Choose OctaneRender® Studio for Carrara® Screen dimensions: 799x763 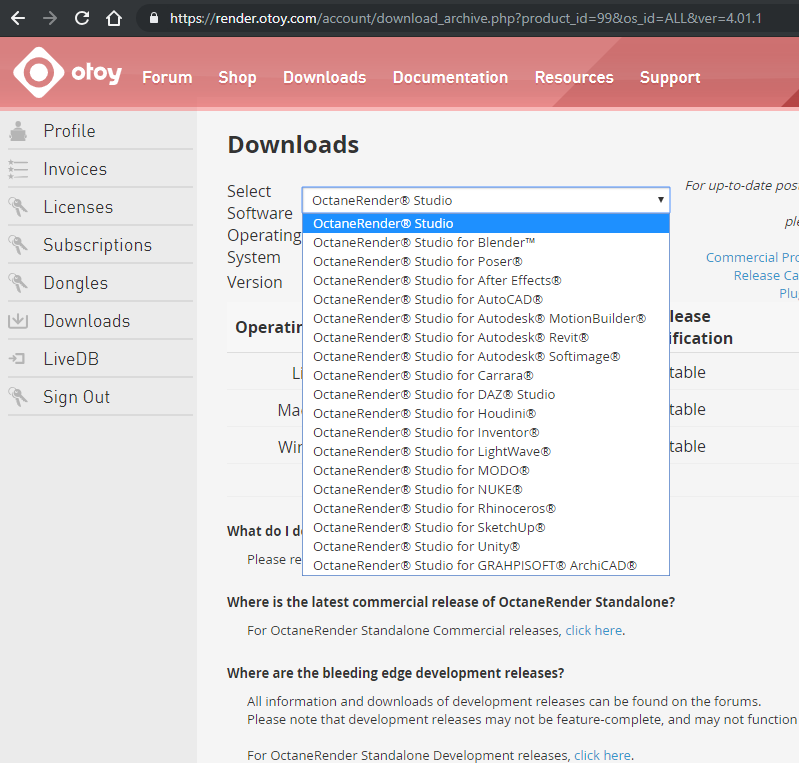click(486, 376)
